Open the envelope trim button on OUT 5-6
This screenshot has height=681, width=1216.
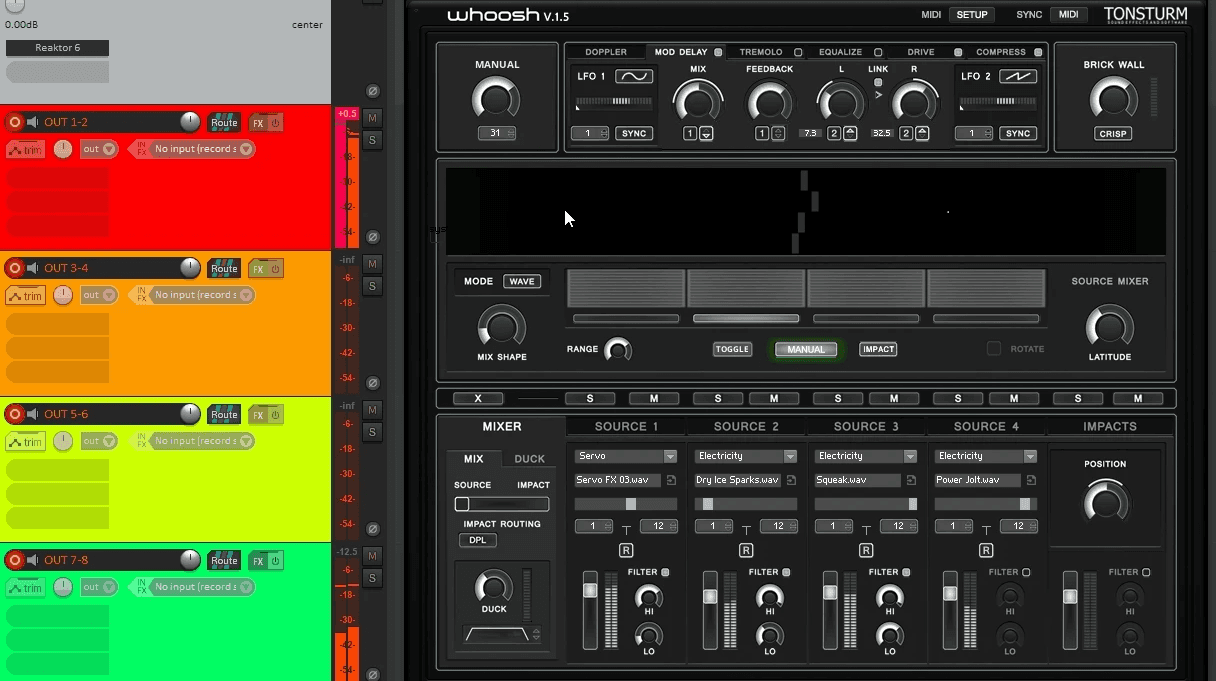(26, 441)
